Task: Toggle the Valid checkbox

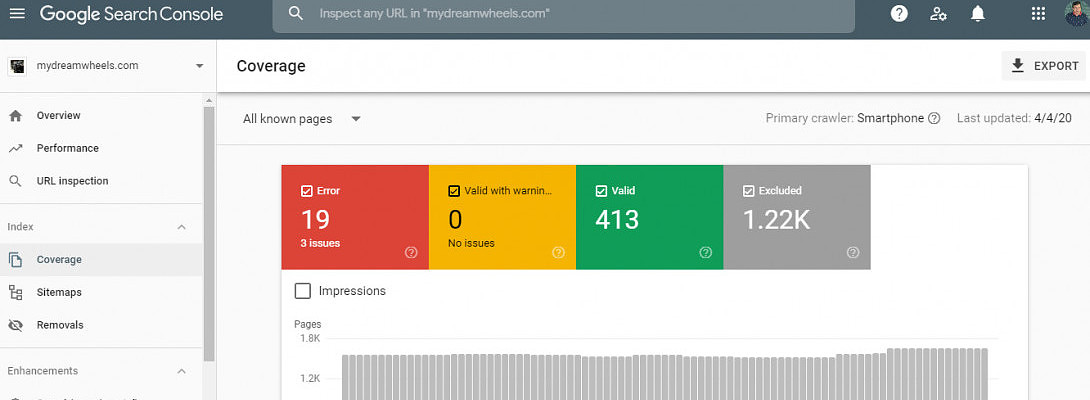Action: [601, 191]
